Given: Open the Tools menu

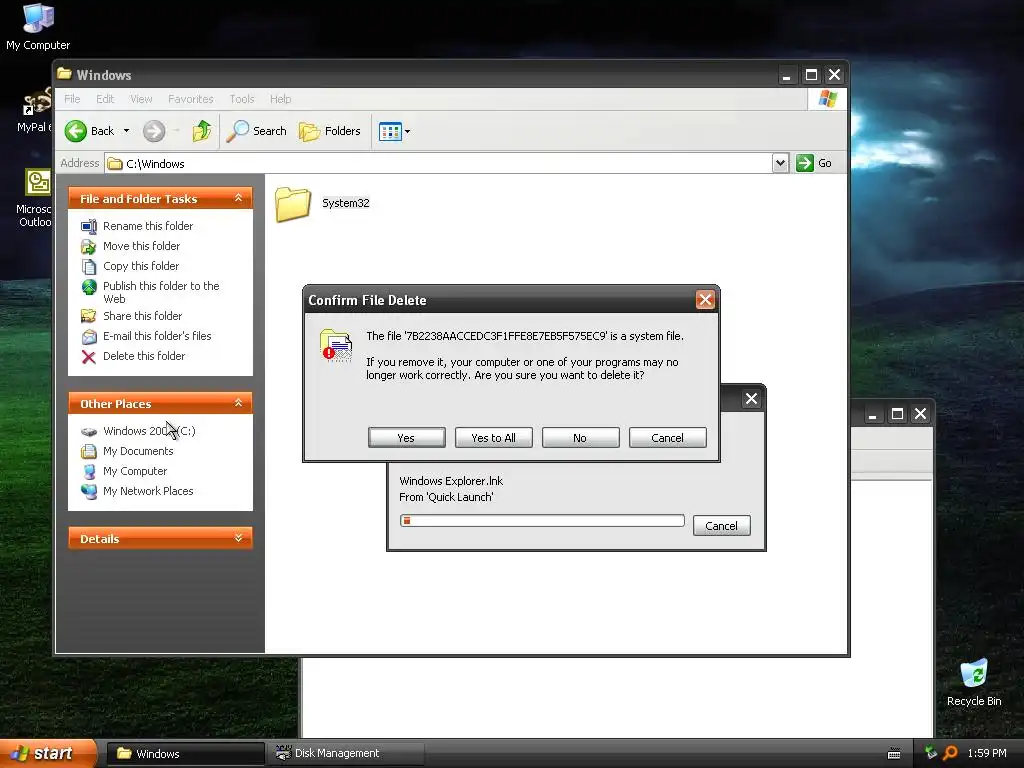Looking at the screenshot, I should click(242, 99).
